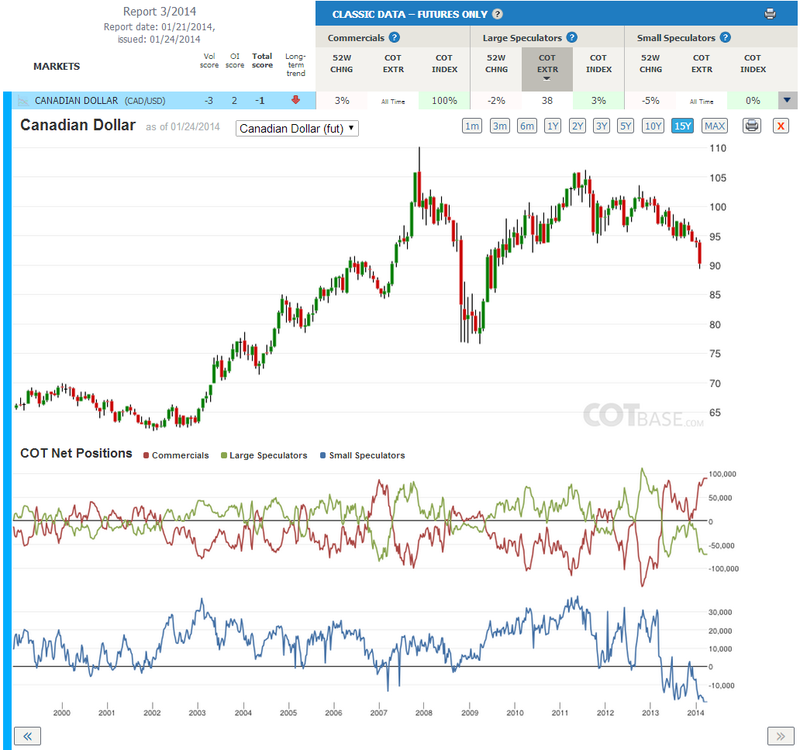Print the Canadian Dollar chart
This screenshot has height=750, width=800.
(752, 126)
